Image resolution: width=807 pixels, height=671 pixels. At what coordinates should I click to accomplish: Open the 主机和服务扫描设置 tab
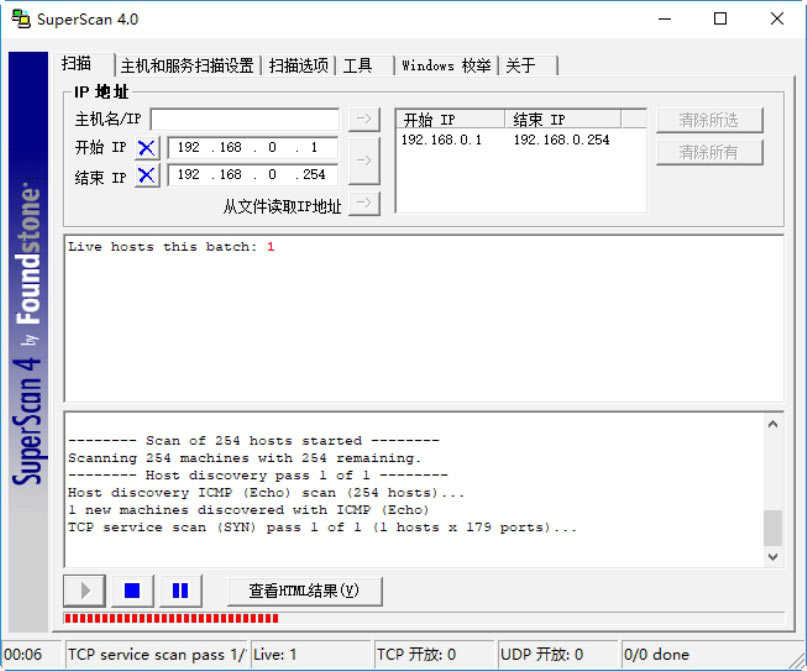[x=187, y=66]
